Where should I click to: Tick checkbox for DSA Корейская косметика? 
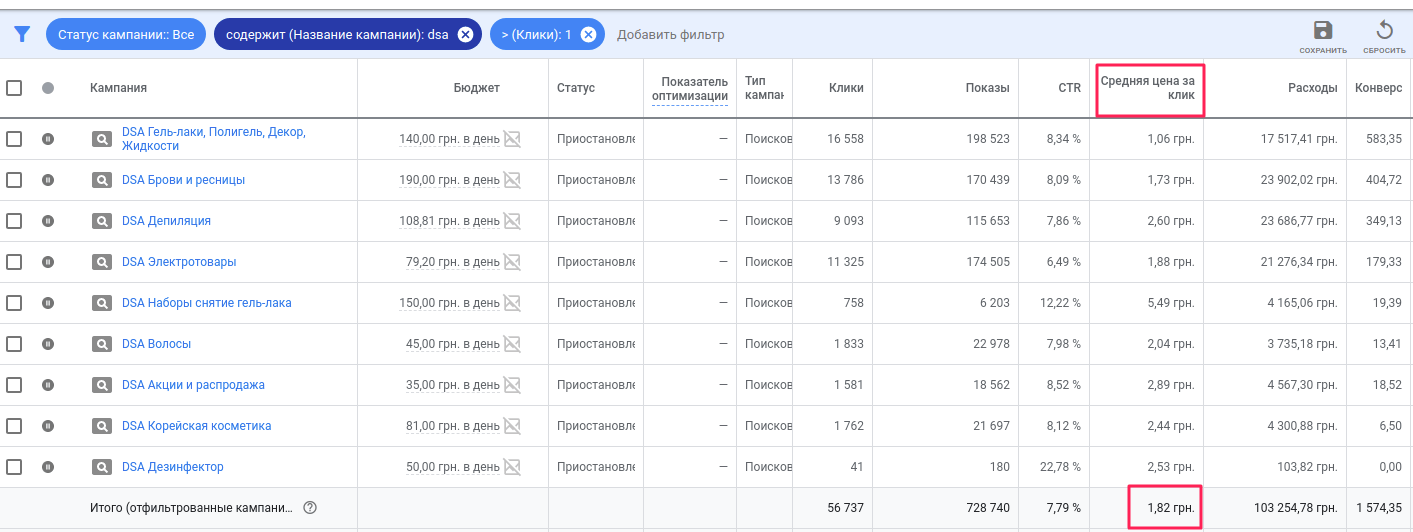point(14,426)
